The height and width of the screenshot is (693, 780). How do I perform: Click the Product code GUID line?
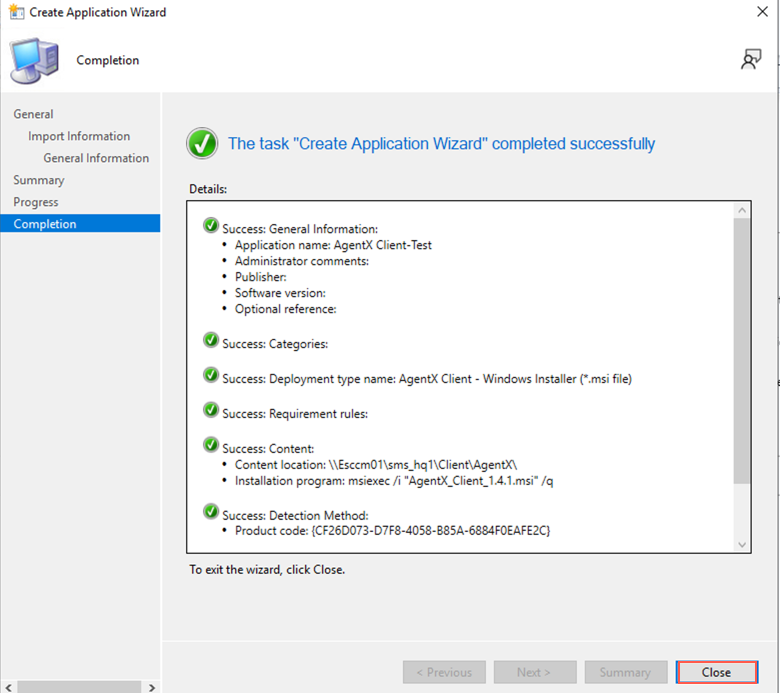pyautogui.click(x=392, y=531)
